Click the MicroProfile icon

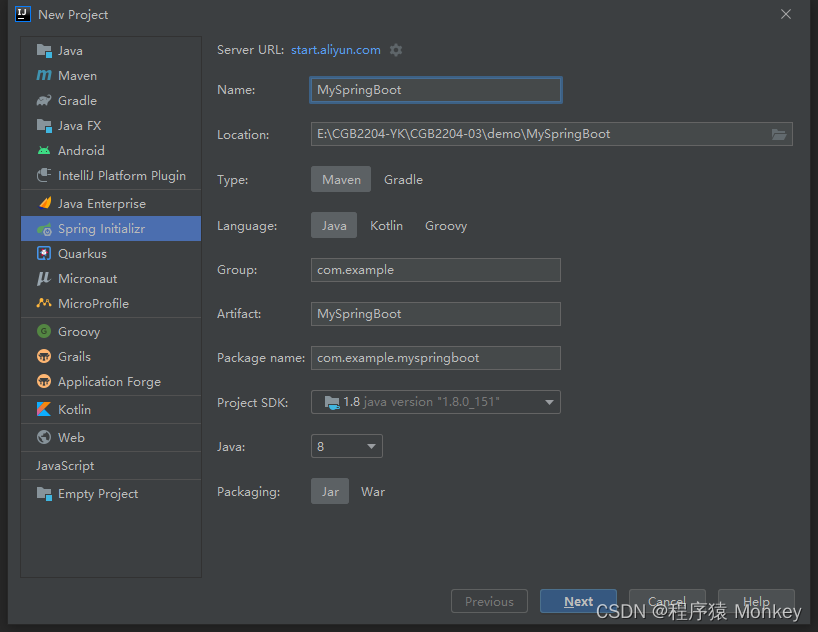[44, 303]
